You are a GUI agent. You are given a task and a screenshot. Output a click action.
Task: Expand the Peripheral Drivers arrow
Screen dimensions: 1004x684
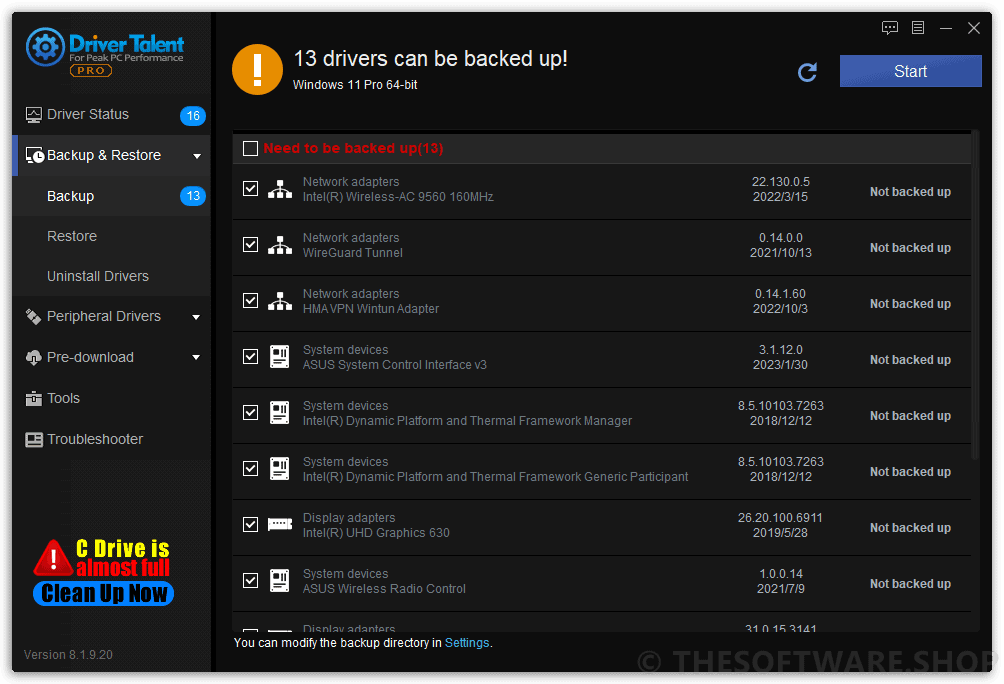click(197, 317)
